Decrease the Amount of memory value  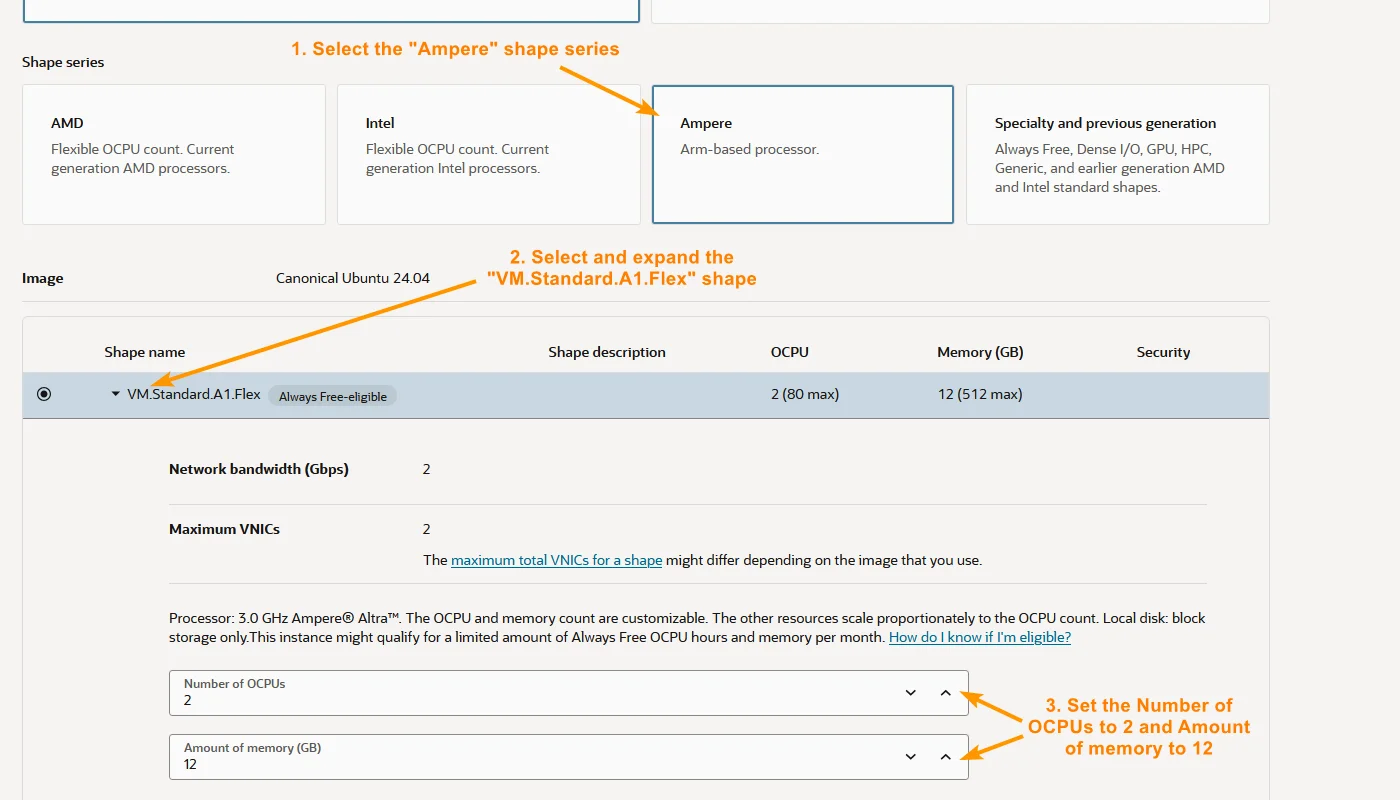coord(911,756)
